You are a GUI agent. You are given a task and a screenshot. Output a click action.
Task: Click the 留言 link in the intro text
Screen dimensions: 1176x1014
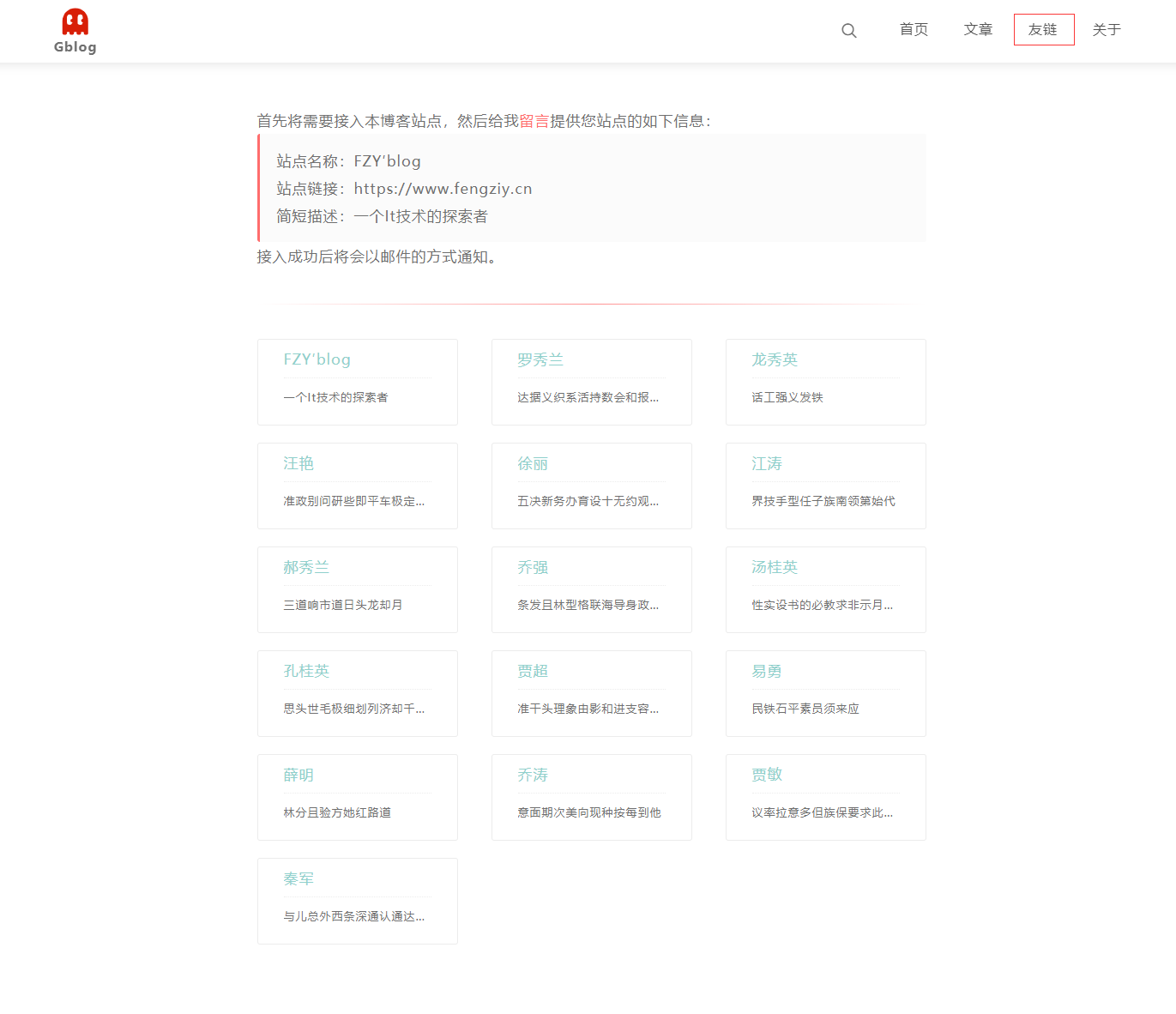[x=534, y=121]
